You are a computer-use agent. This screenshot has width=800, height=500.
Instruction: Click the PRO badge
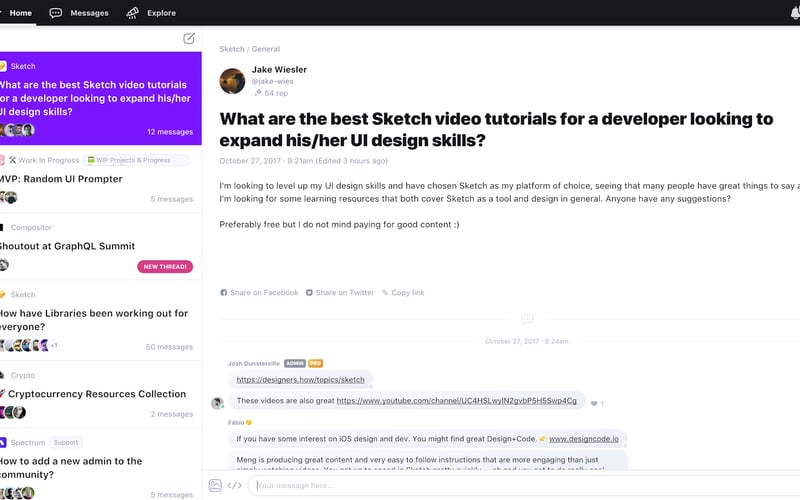click(316, 363)
